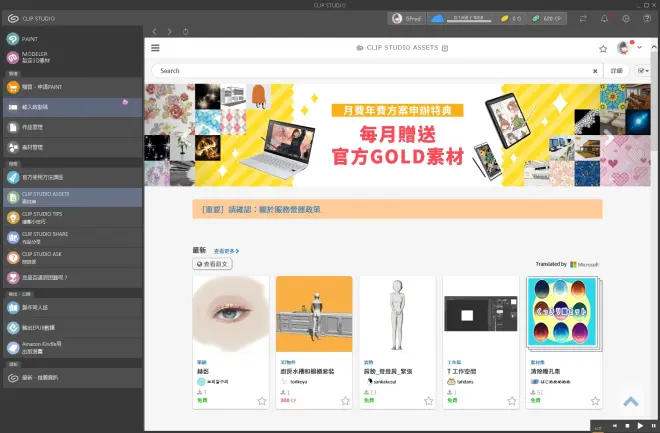660x433 pixels.
Task: Click the CLIP STUDIO ASSETS header title
Action: point(402,48)
